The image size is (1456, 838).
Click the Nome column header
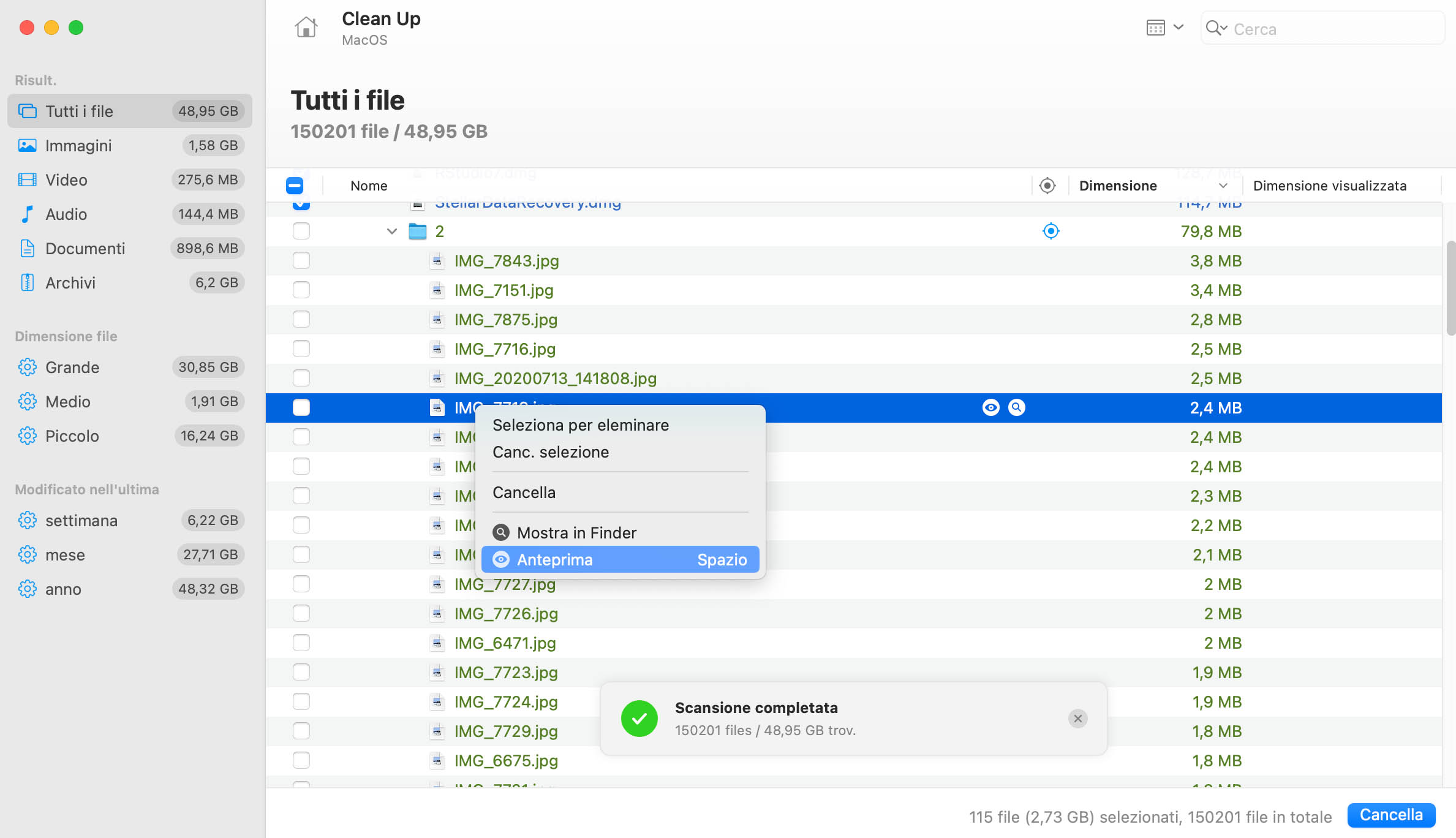[369, 186]
